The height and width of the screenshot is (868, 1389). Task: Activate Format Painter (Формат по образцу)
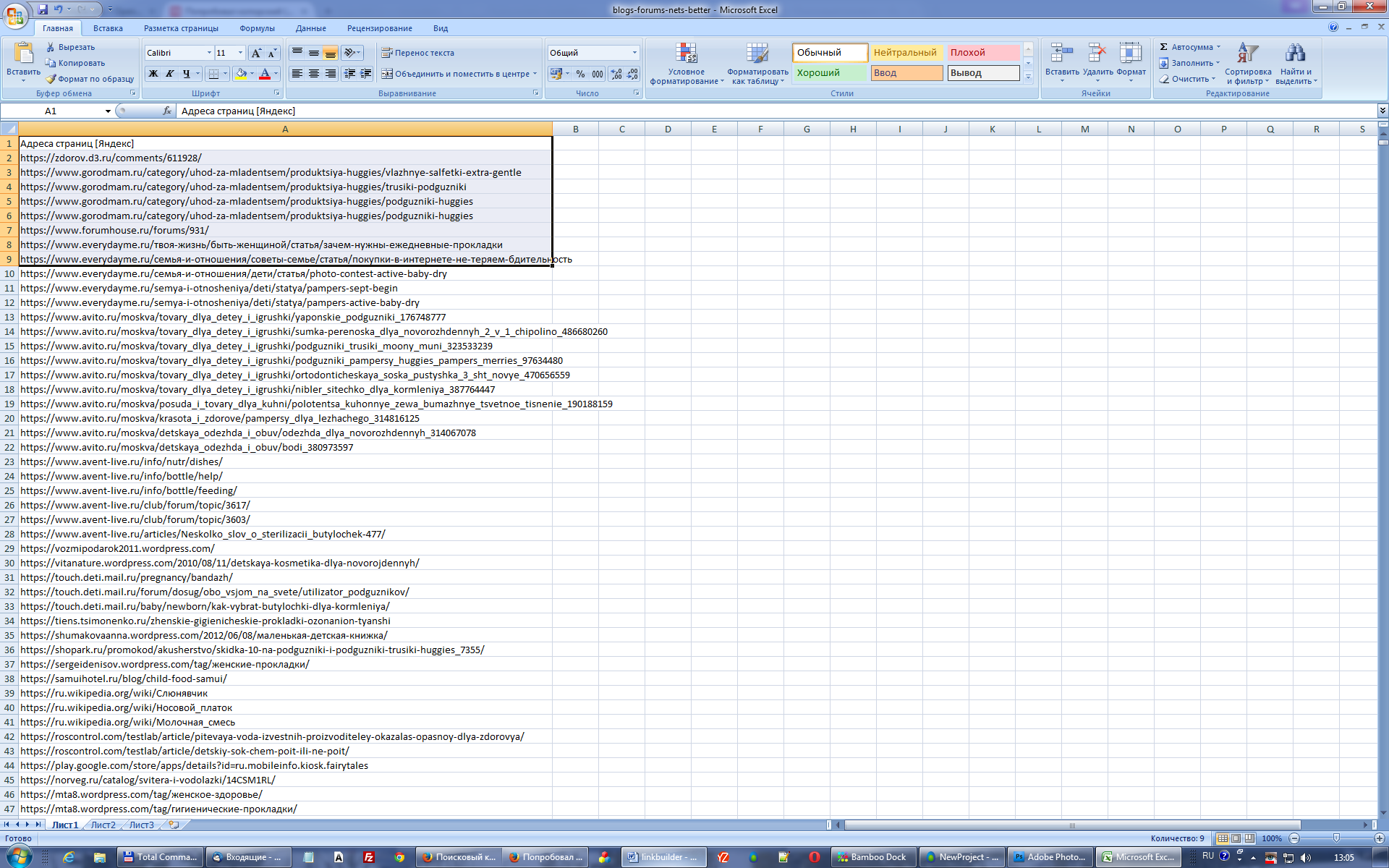90,79
